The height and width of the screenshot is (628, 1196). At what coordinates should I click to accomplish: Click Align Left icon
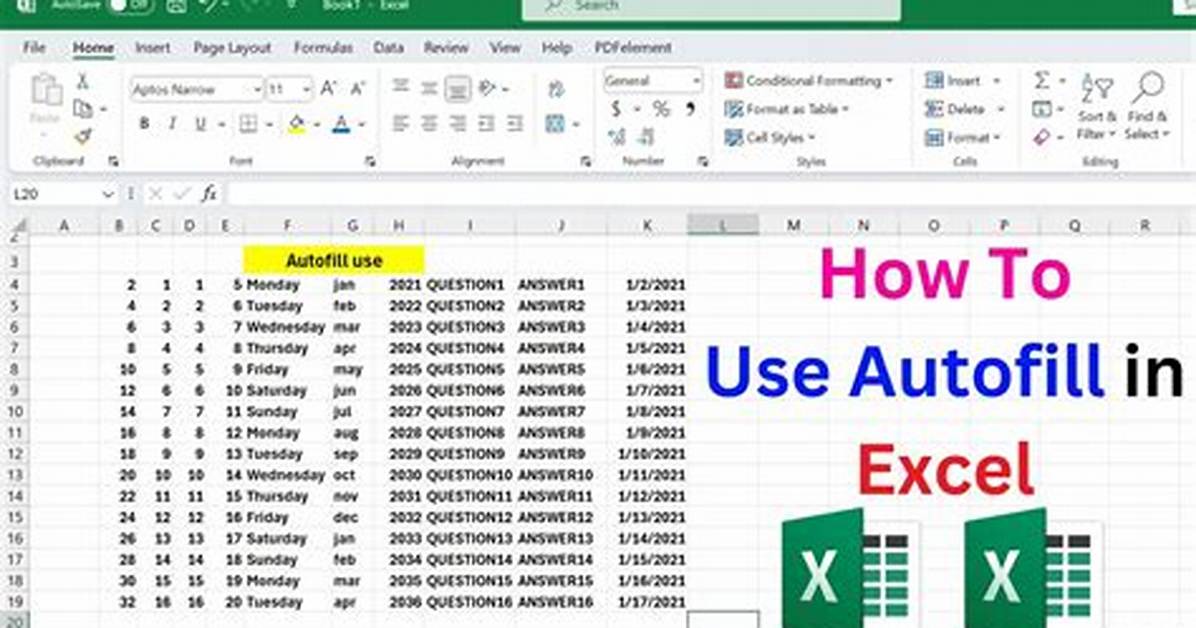click(x=400, y=123)
